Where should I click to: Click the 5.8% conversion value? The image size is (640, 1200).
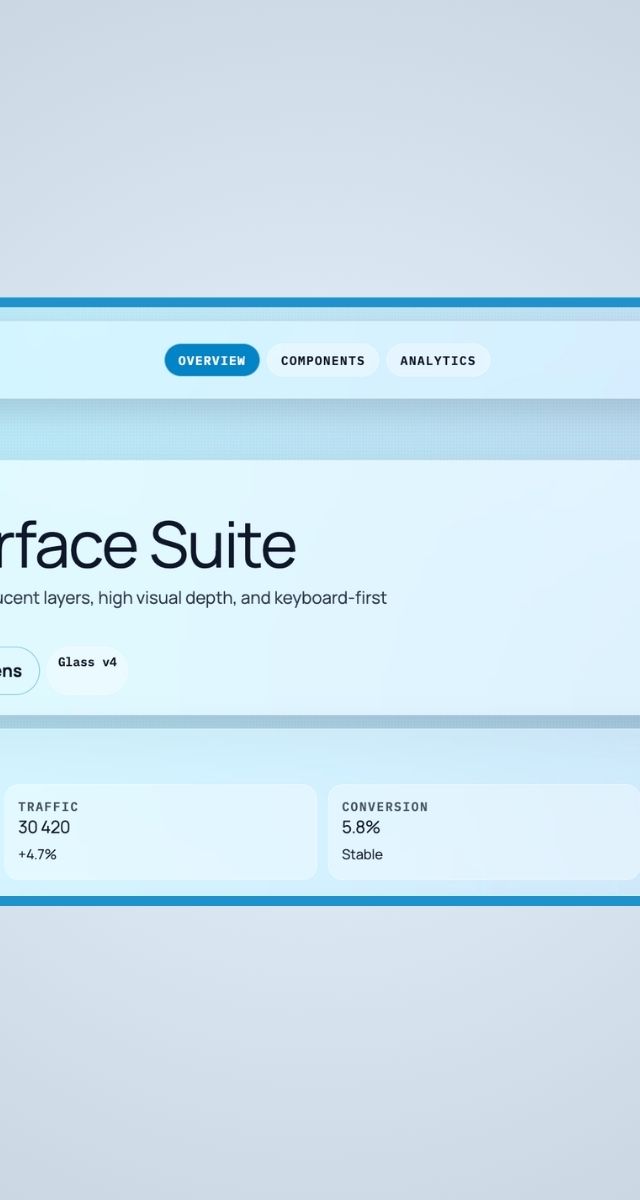361,827
